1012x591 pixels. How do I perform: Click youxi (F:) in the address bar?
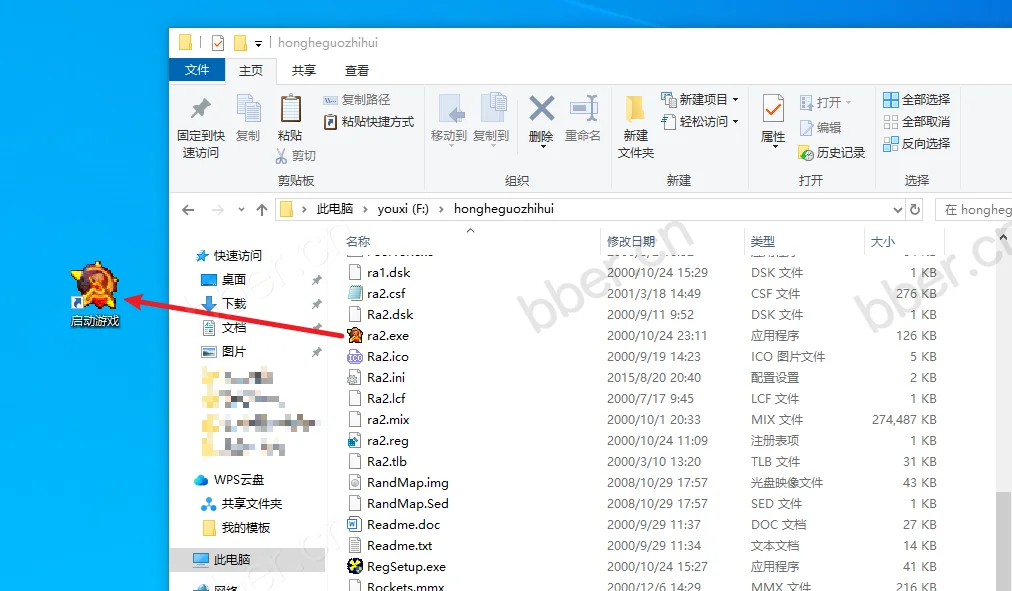pos(403,209)
